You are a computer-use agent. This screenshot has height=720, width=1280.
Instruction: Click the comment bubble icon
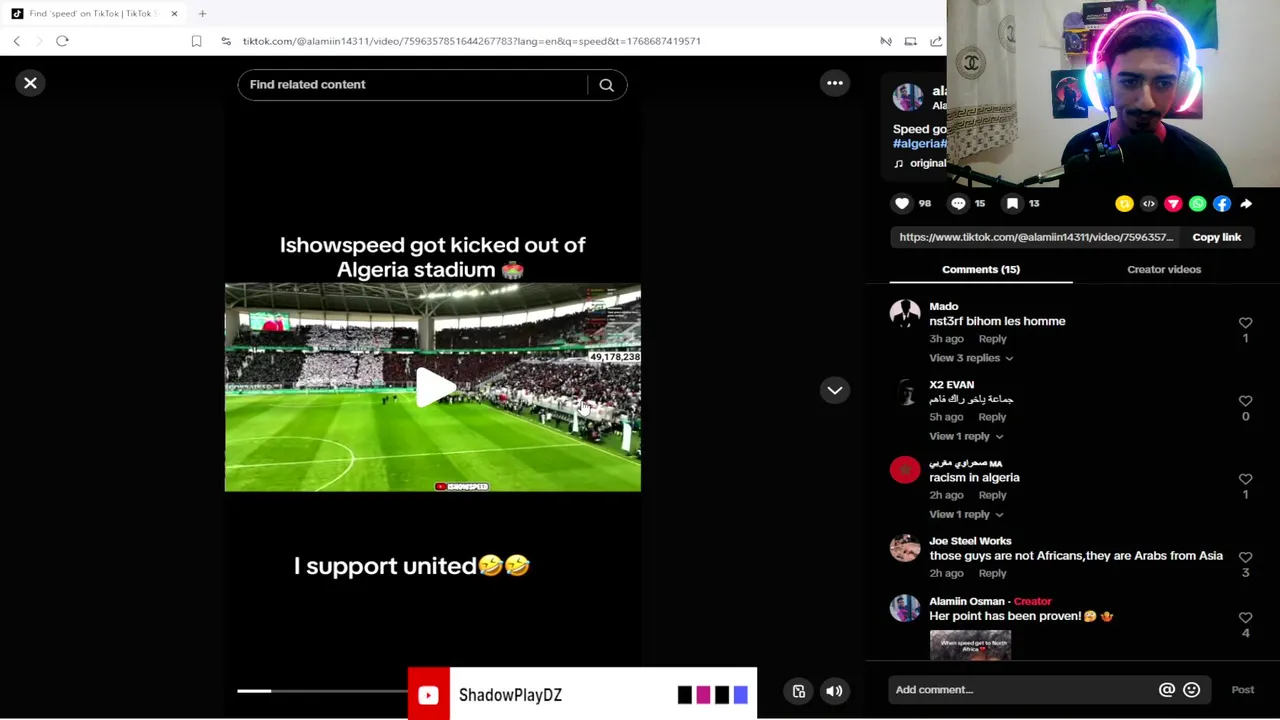tap(958, 203)
